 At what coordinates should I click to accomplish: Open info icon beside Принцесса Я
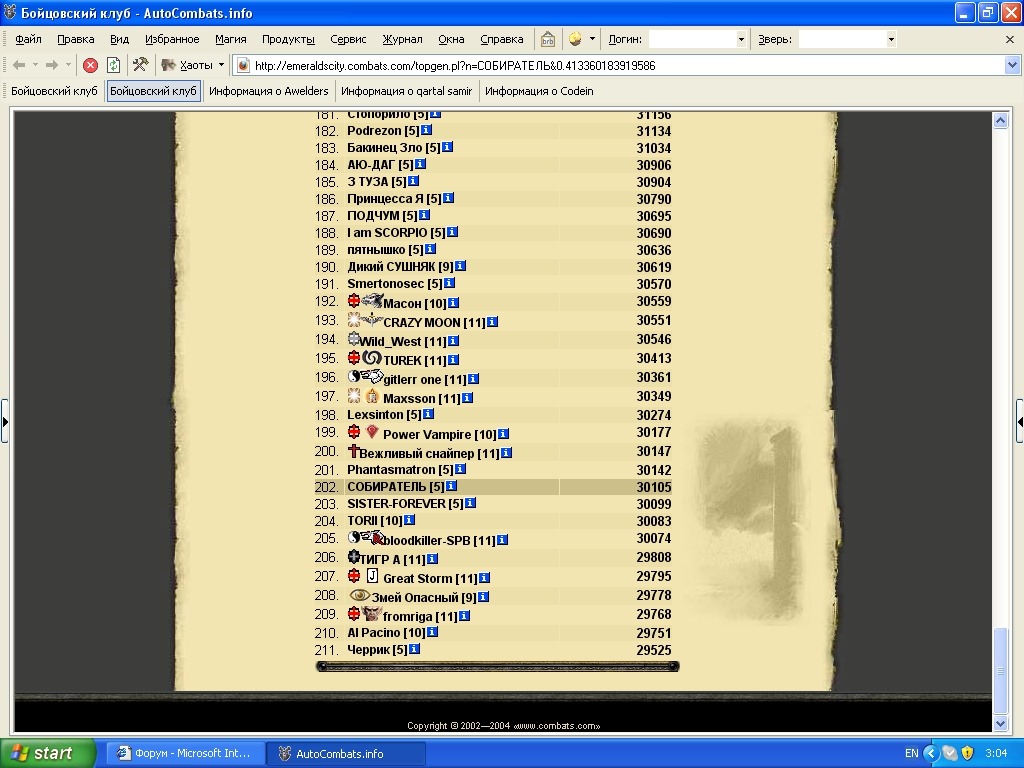[x=449, y=198]
